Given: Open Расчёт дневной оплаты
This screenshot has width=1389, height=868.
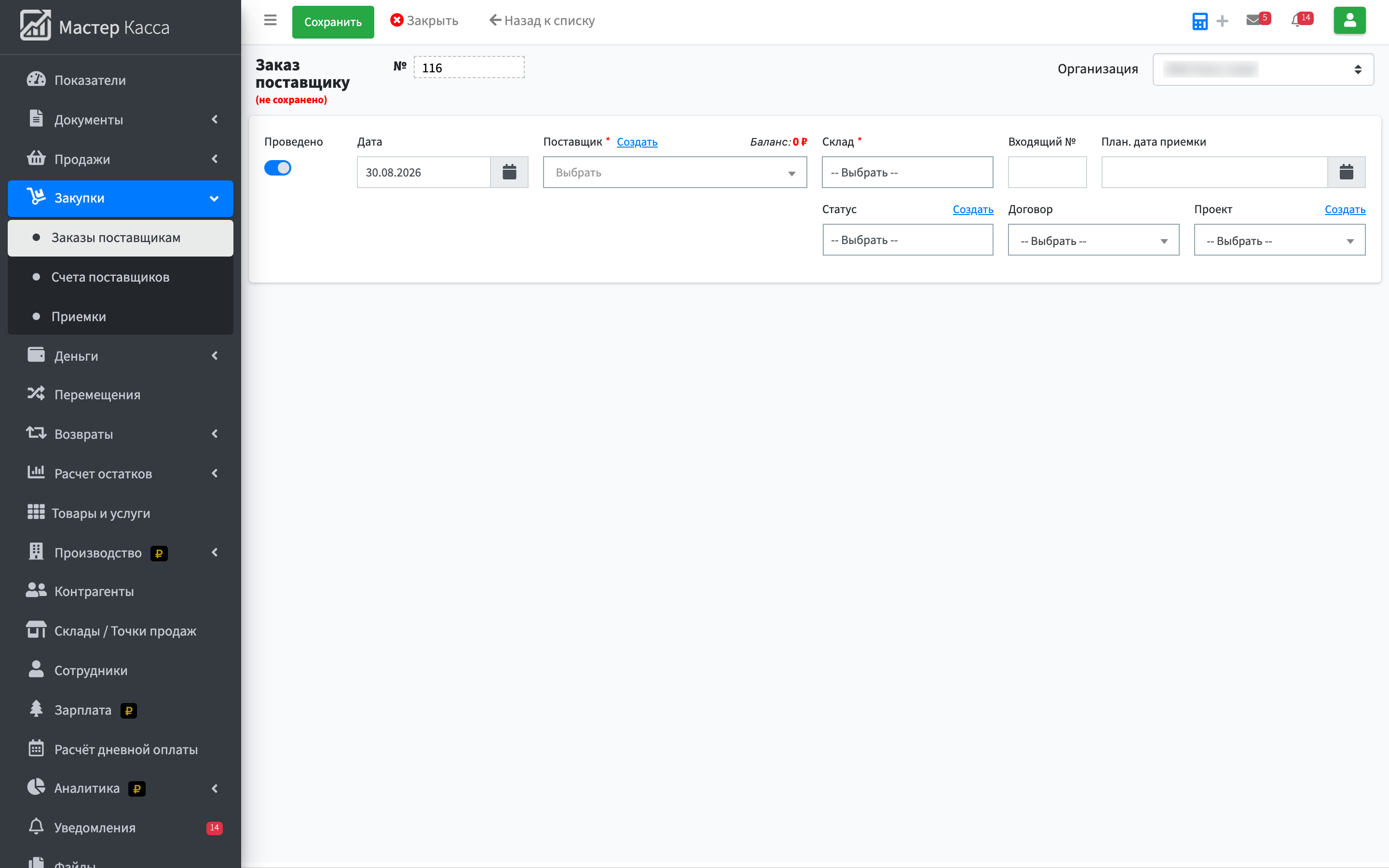Looking at the screenshot, I should [121, 750].
